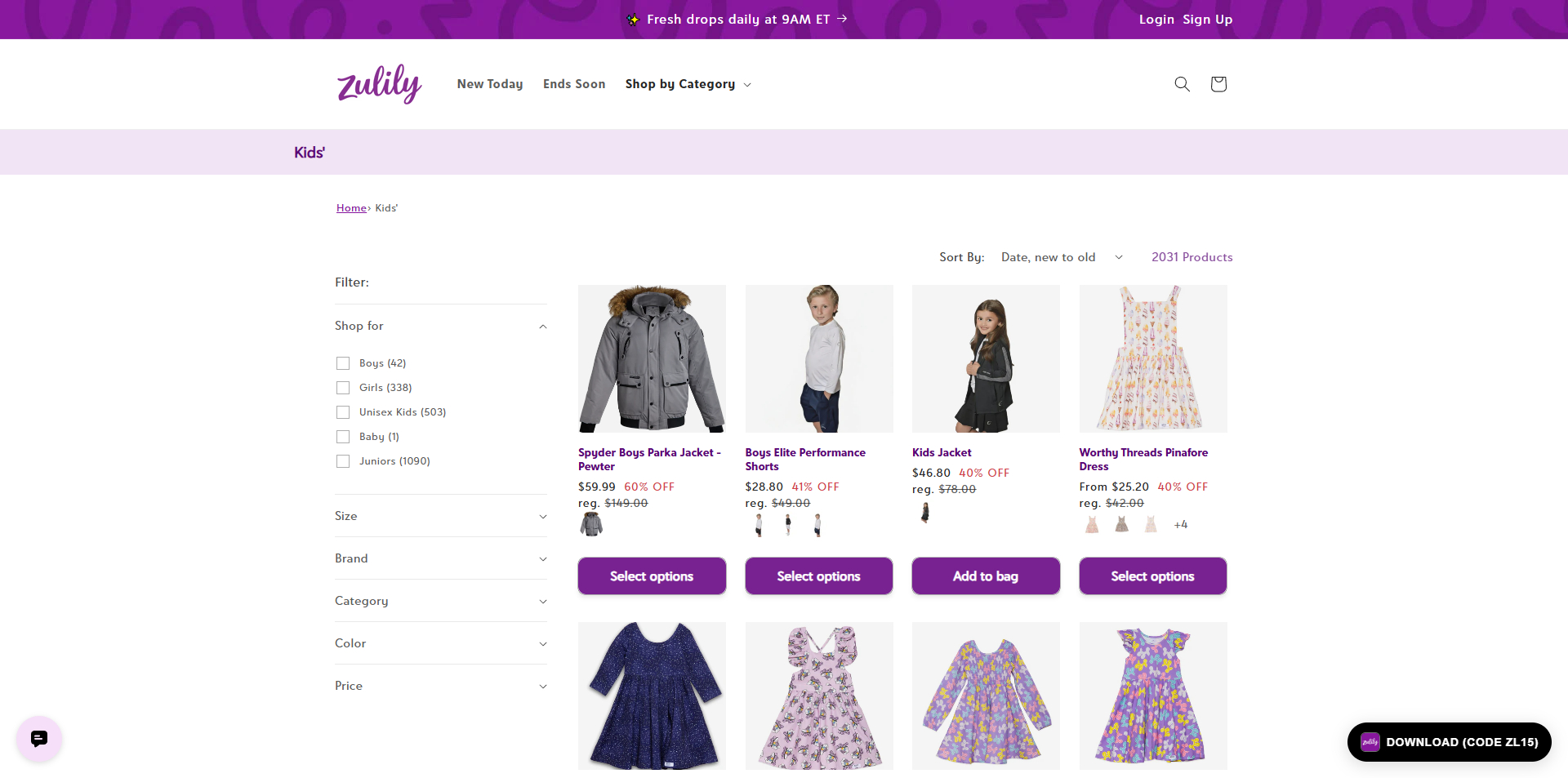Open the boy in white shirt image

point(818,358)
